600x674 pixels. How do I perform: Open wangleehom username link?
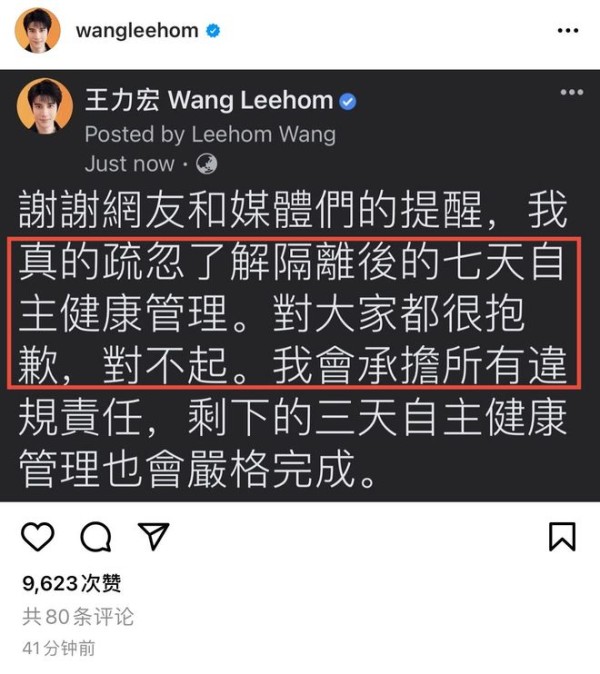tap(137, 31)
